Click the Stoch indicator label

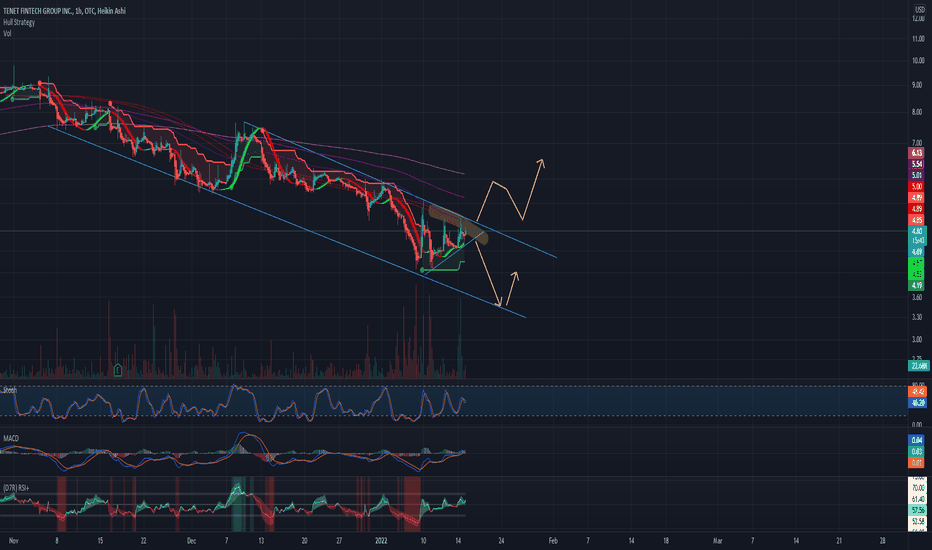[10, 390]
